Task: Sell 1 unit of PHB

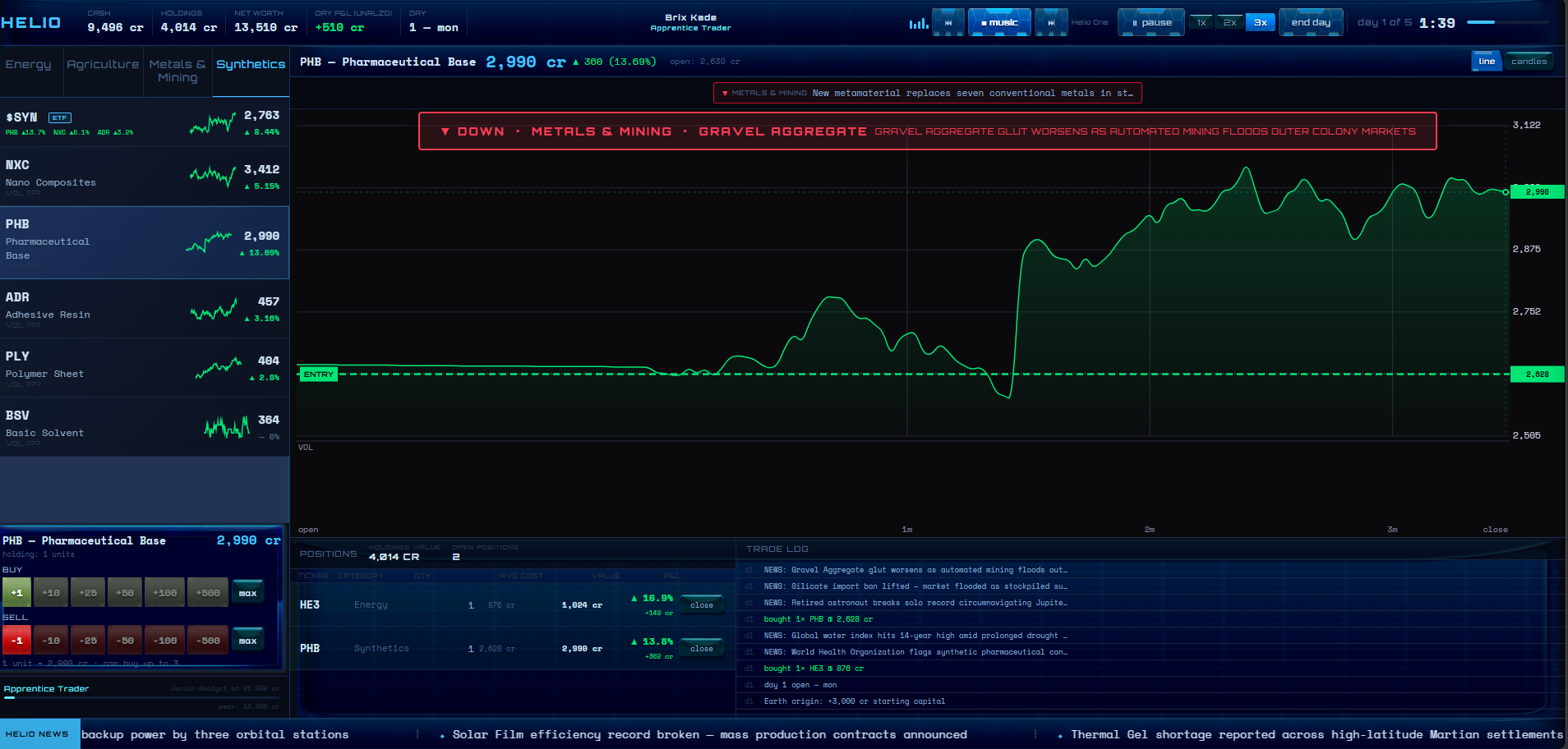Action: pyautogui.click(x=16, y=639)
